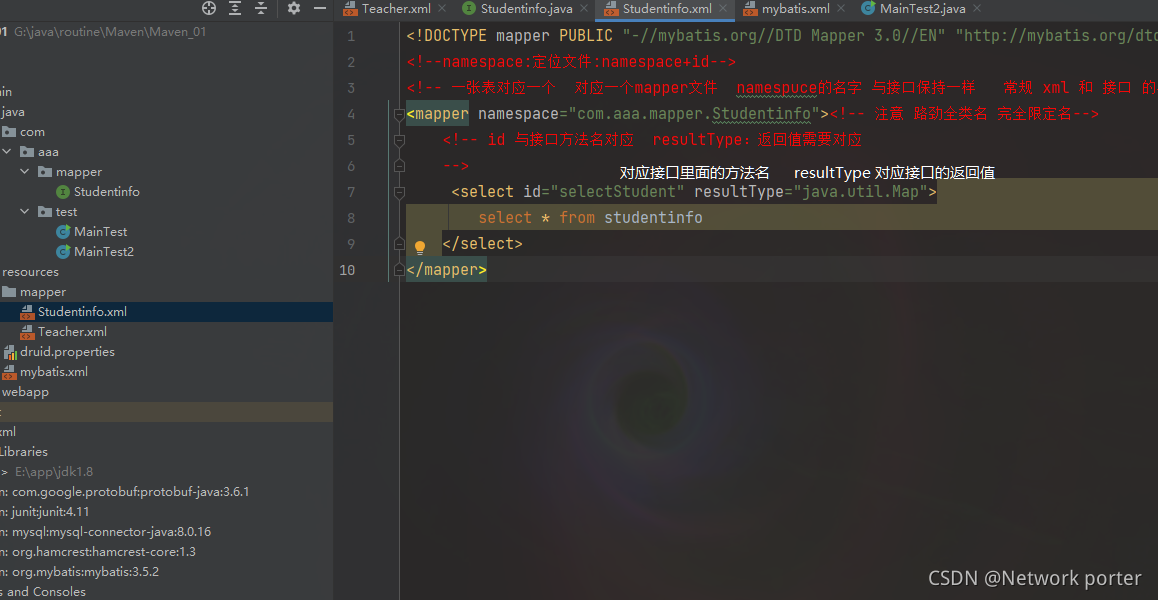Image resolution: width=1158 pixels, height=600 pixels.
Task: Click the Collapse All icon
Action: 261,8
